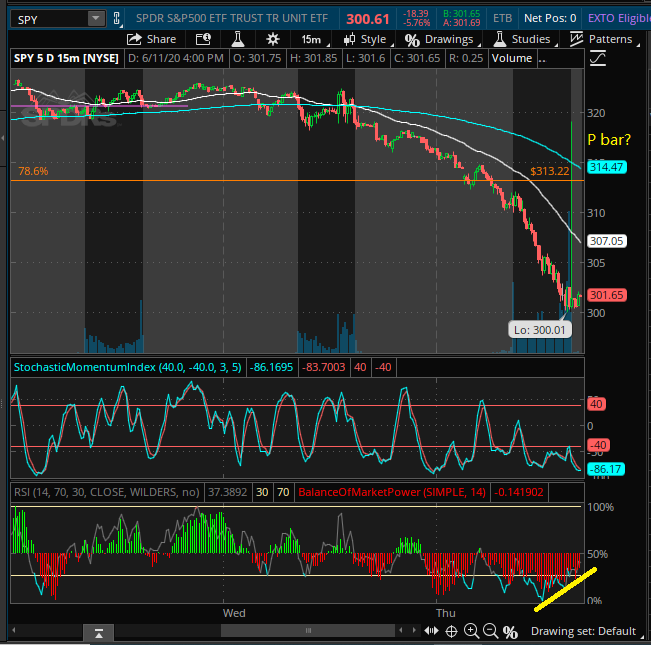Click the red 40 overbought axis bubble

[597, 404]
